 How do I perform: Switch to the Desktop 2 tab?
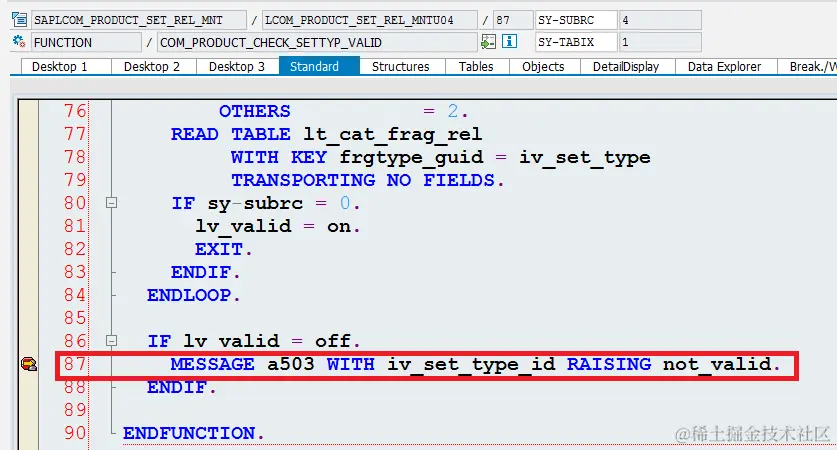coord(154,67)
